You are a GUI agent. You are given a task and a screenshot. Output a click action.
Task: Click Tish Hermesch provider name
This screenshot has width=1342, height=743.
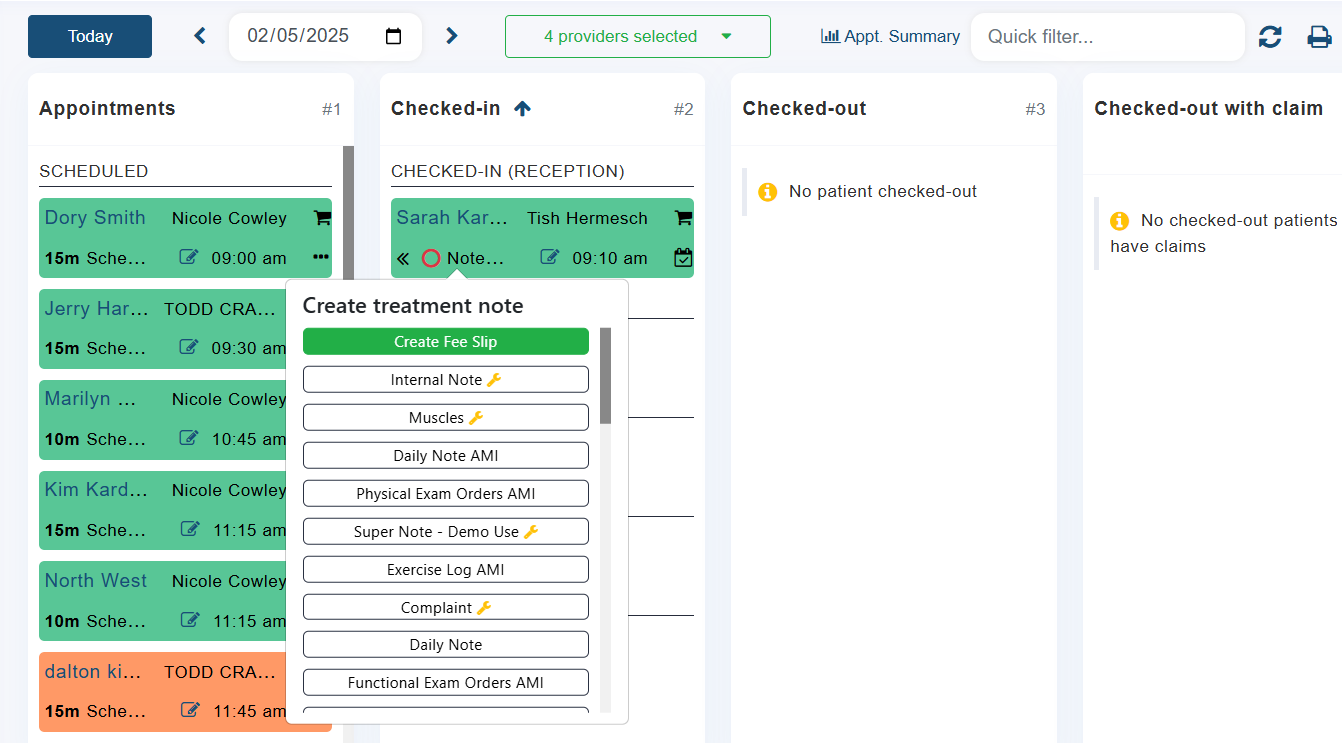[x=587, y=218]
